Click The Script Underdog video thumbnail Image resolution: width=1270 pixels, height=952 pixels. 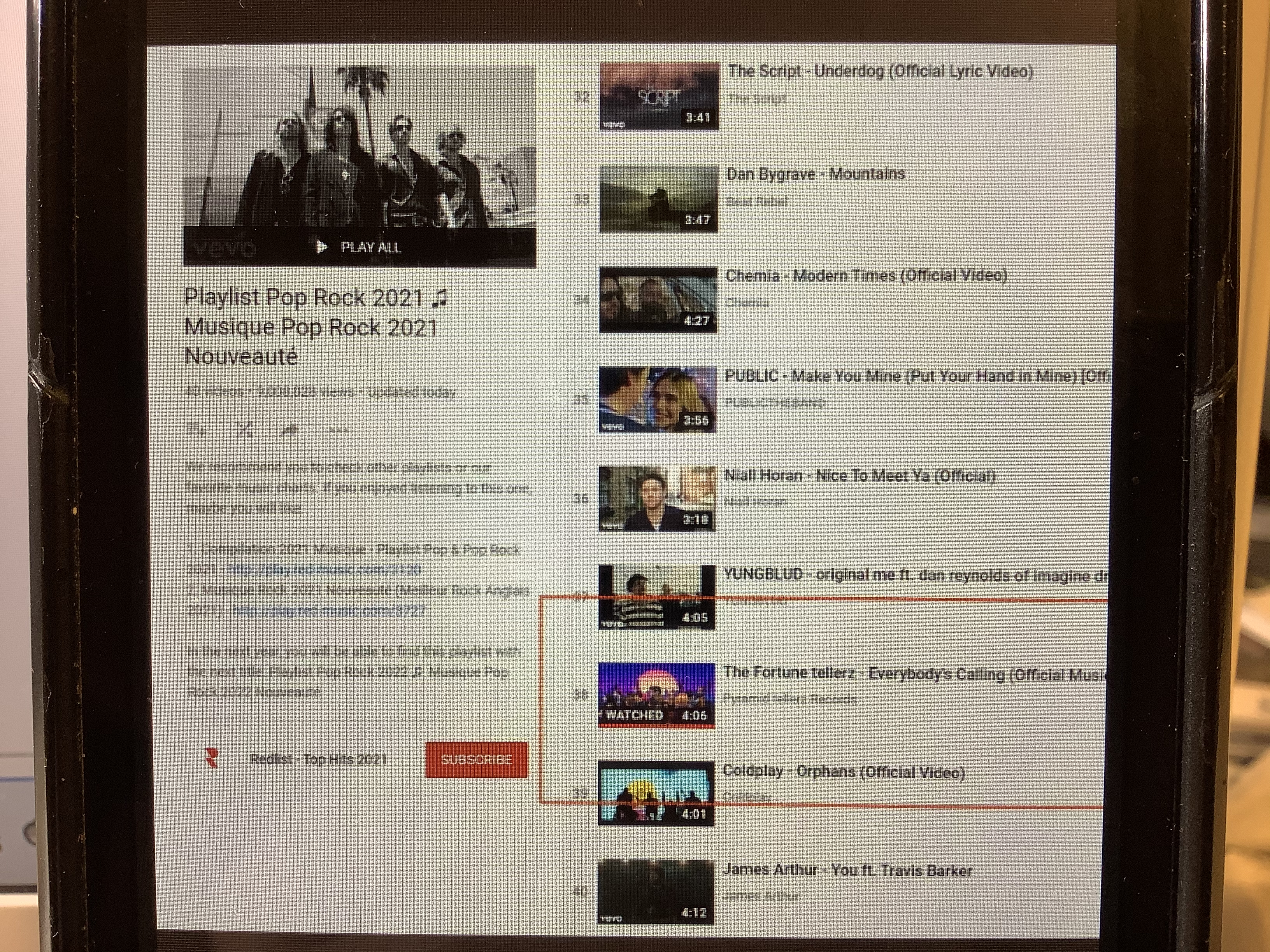point(658,96)
